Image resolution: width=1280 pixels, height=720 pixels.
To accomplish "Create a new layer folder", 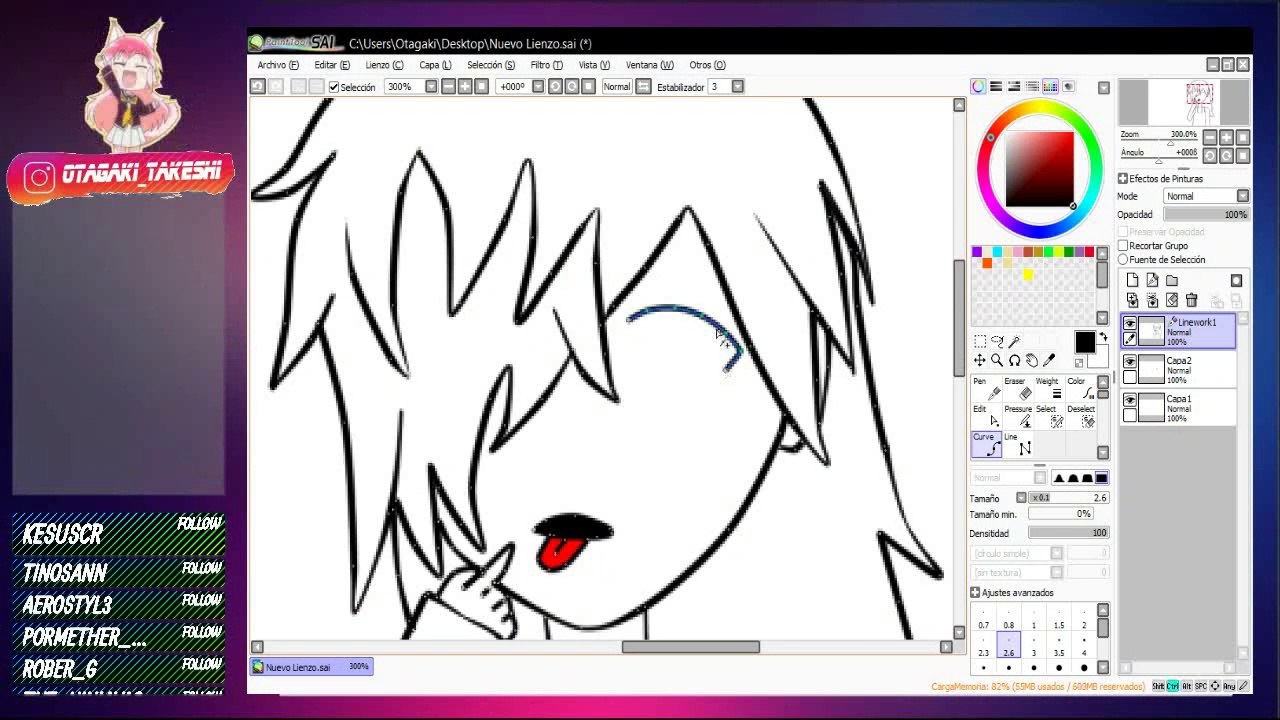I will pos(1172,281).
